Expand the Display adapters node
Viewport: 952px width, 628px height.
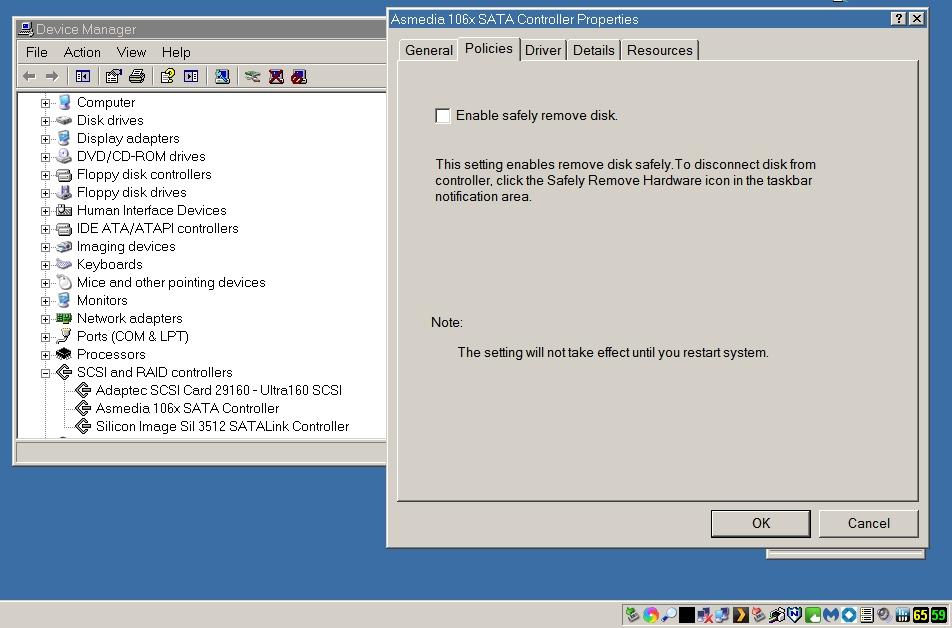click(x=45, y=139)
